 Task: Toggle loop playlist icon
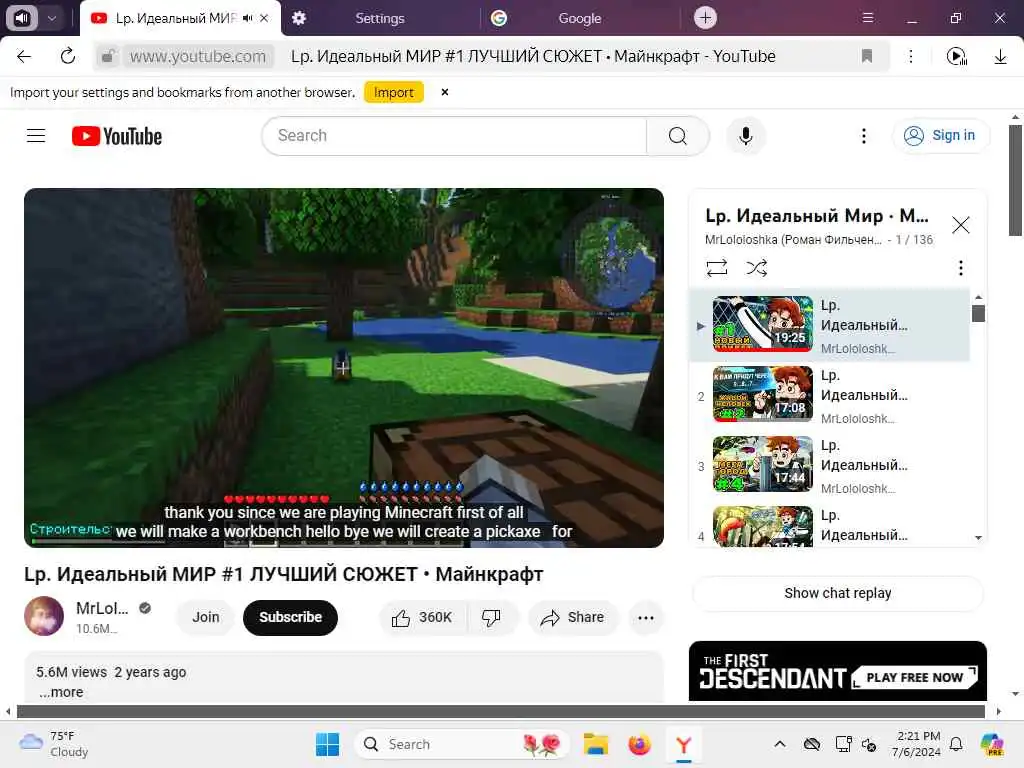pos(716,268)
